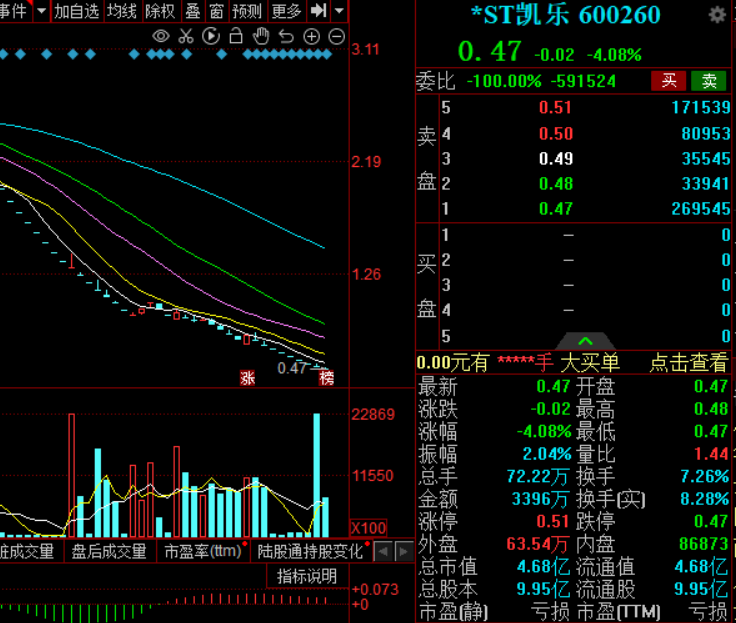Toggle the chart lock icon
The height and width of the screenshot is (623, 736).
tap(236, 36)
